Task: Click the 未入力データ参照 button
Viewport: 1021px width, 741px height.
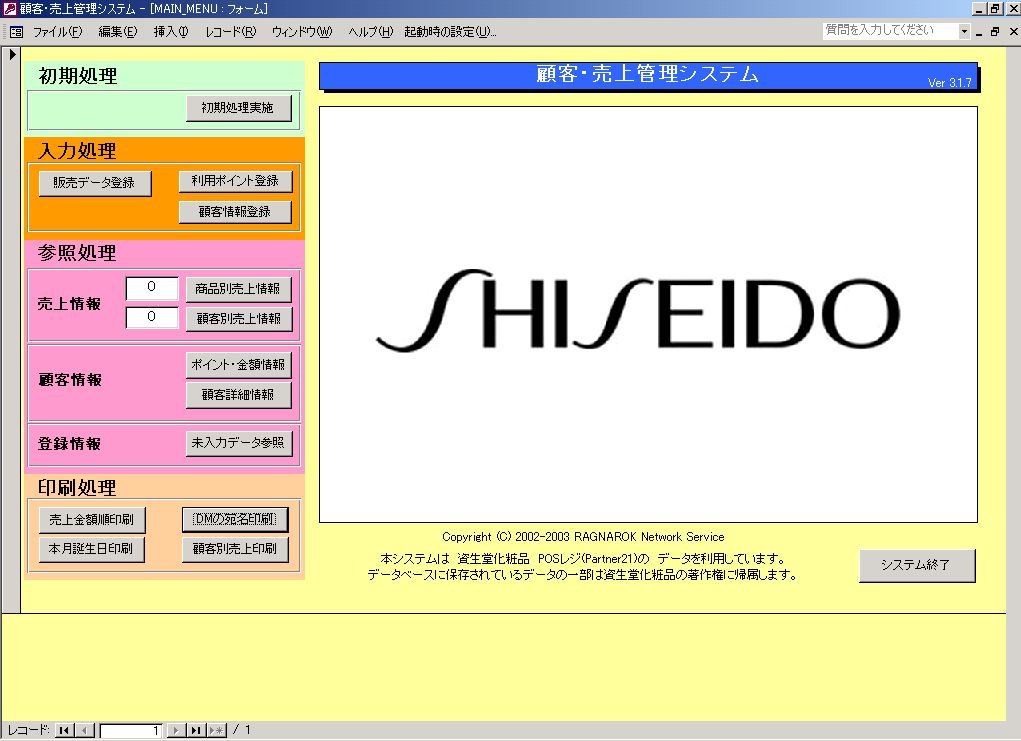Action: pos(238,443)
